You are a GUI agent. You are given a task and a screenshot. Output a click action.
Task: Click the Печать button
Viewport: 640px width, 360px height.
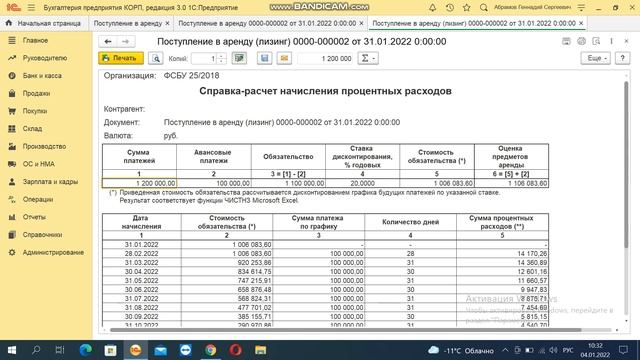pyautogui.click(x=121, y=58)
